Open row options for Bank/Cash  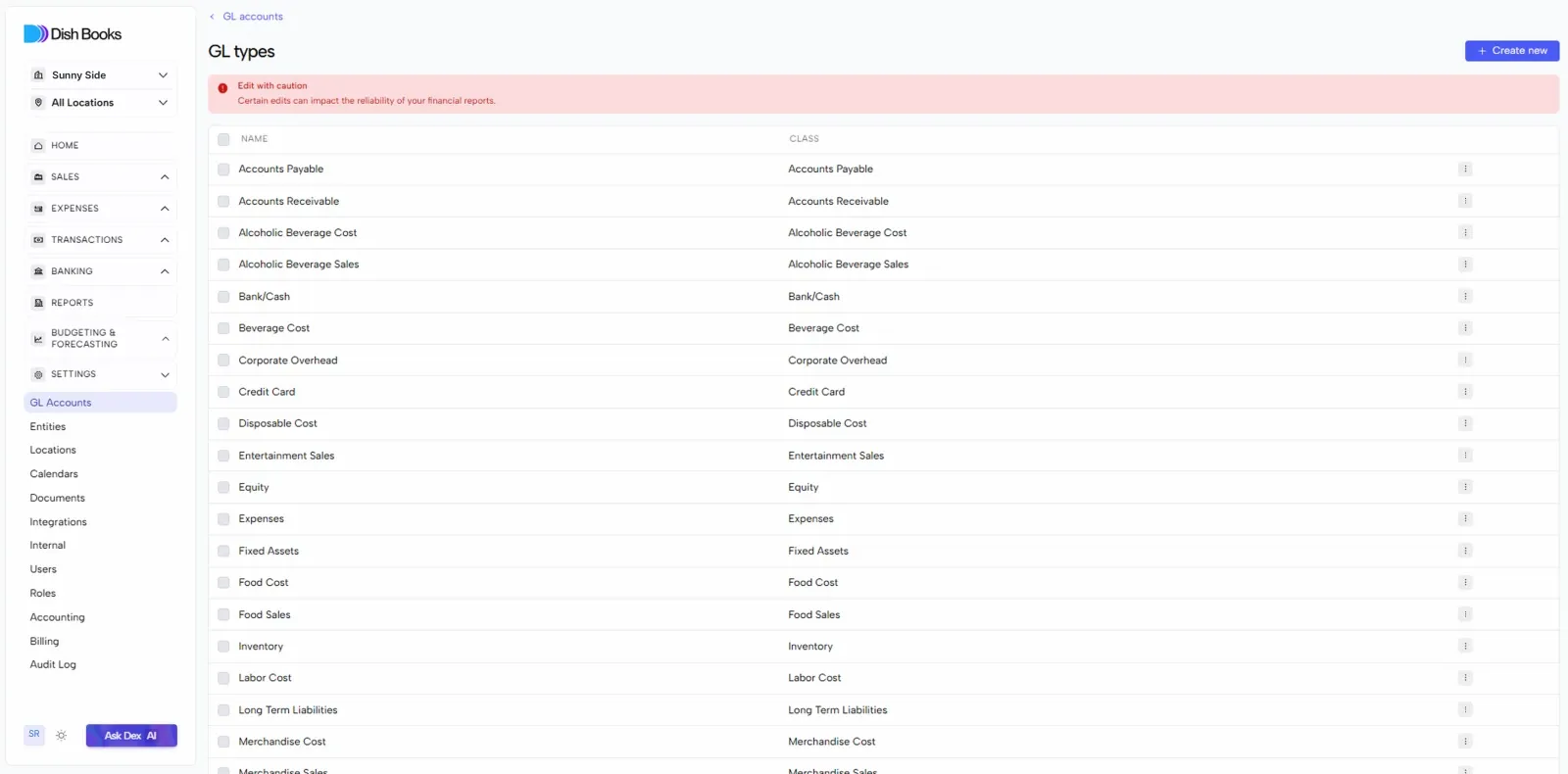point(1465,297)
